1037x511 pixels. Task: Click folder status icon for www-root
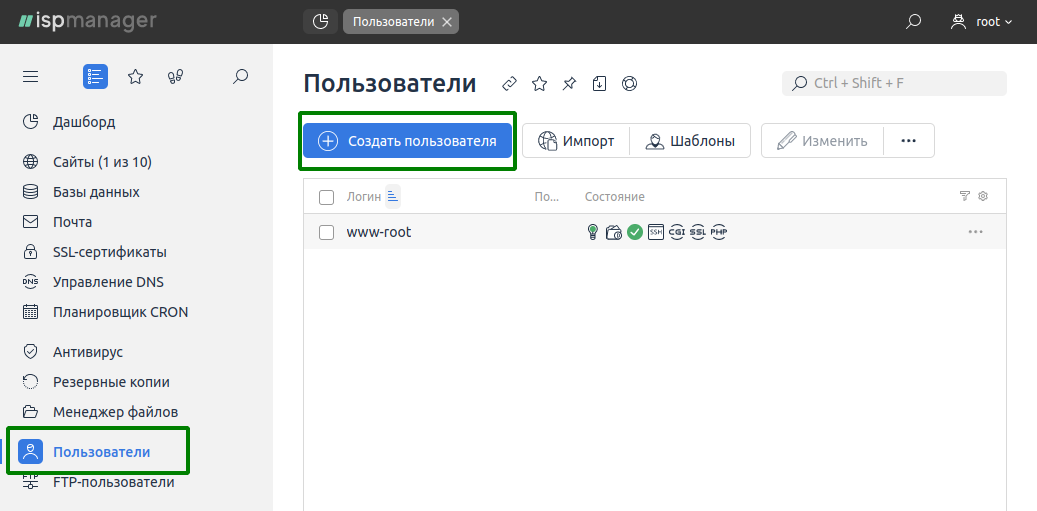coord(614,232)
